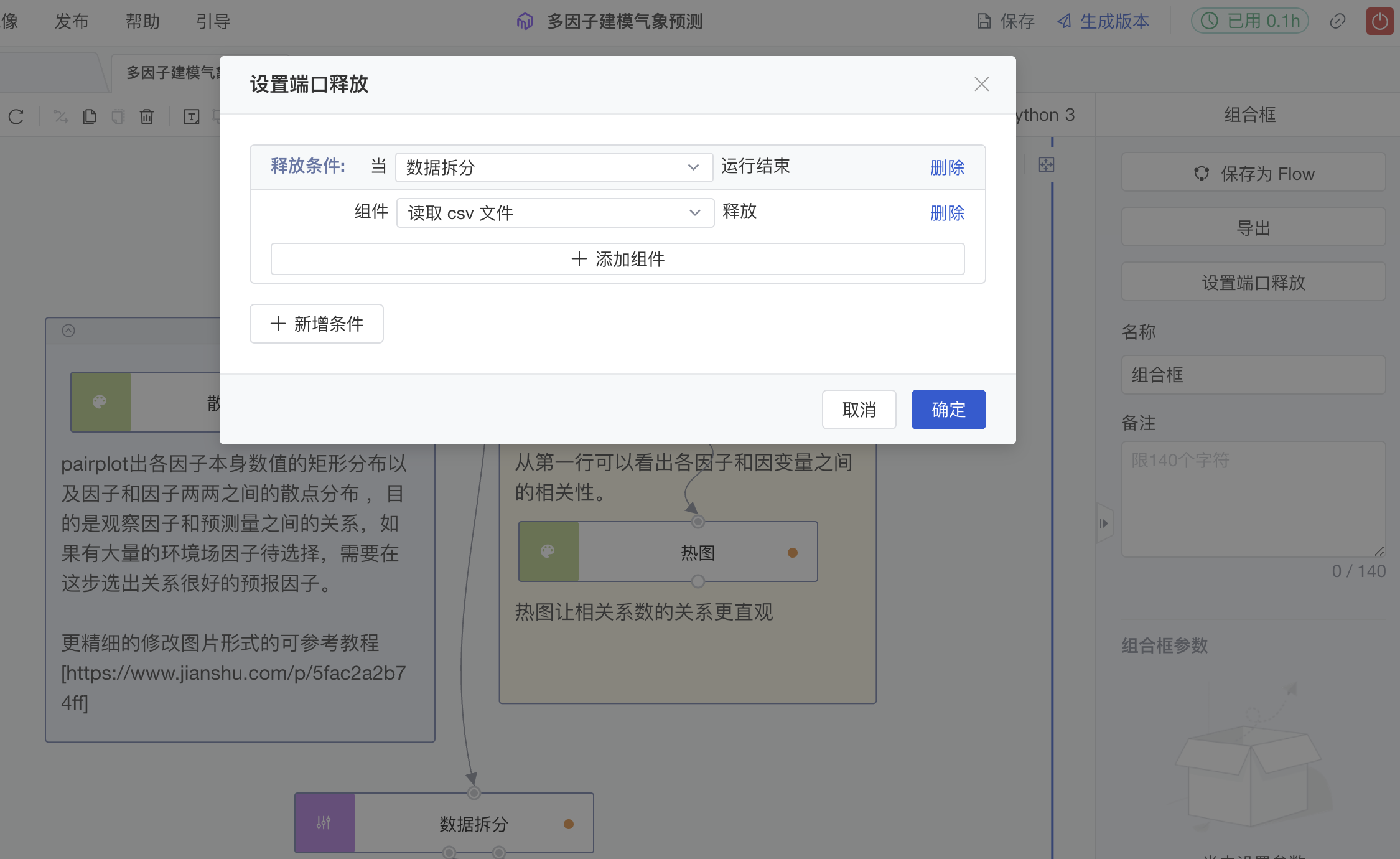1400x859 pixels.
Task: Click the text note toolbar icon
Action: tap(192, 116)
